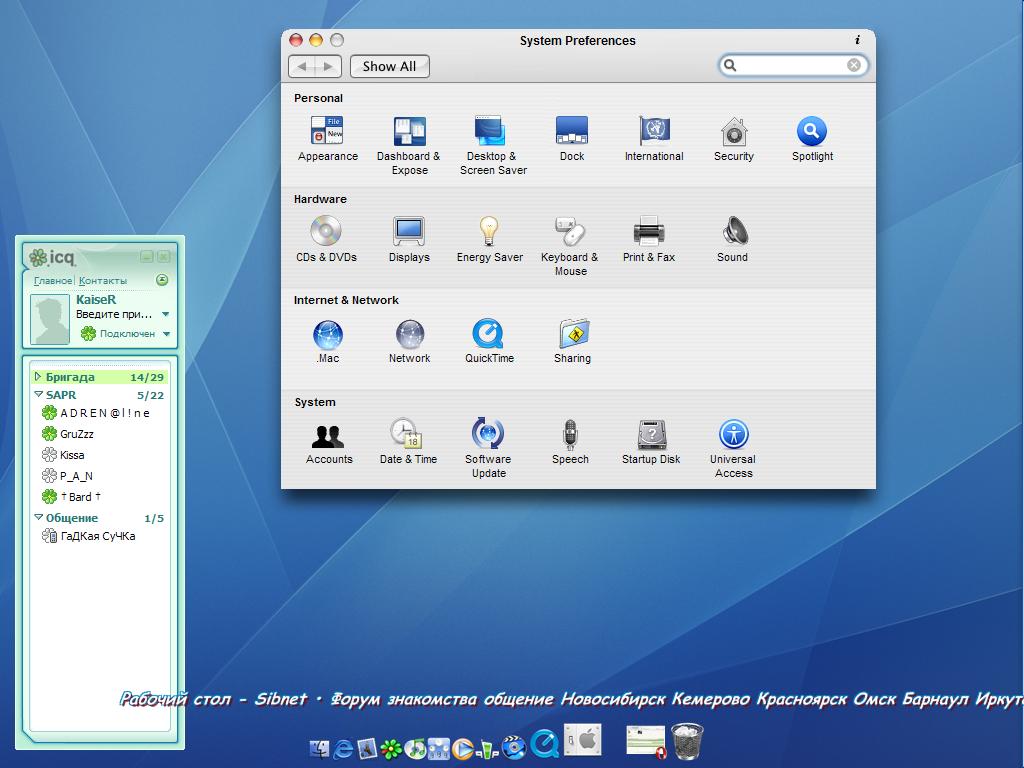The height and width of the screenshot is (768, 1024).
Task: Click the minimized window thumbnail in dock
Action: coord(645,740)
